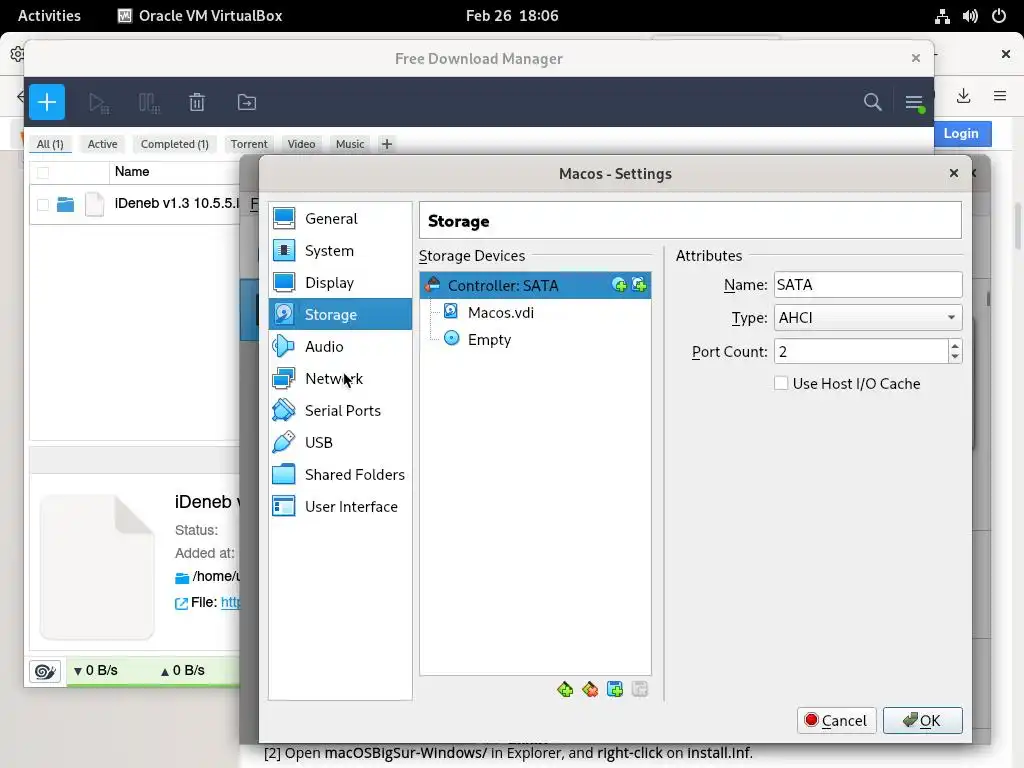This screenshot has height=768, width=1024.
Task: Click the Port Count number field
Action: tap(861, 351)
